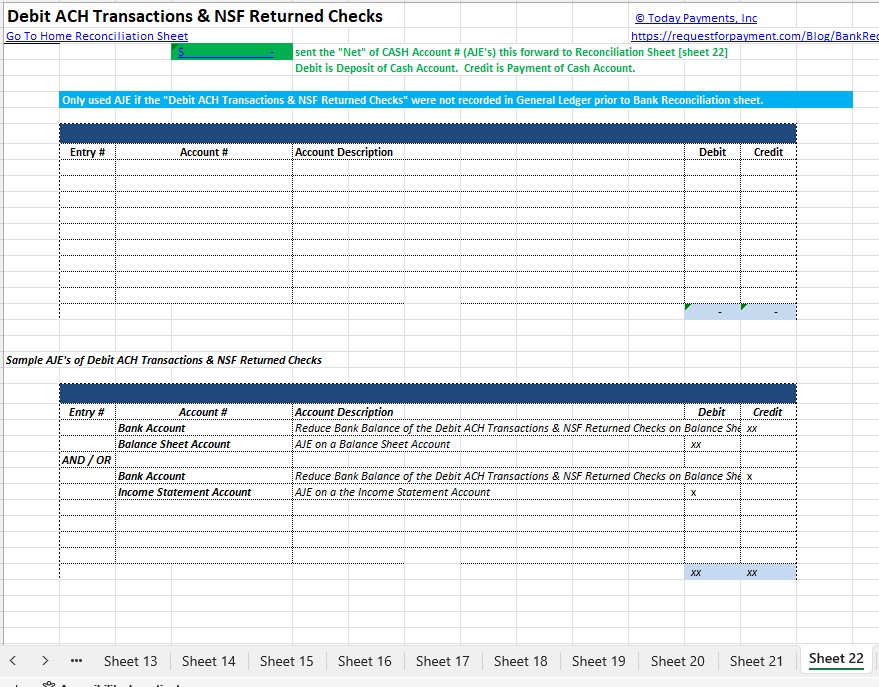Select the blue 'Only used AJE' banner
Viewport: 879px width, 687px height.
pyautogui.click(x=456, y=100)
